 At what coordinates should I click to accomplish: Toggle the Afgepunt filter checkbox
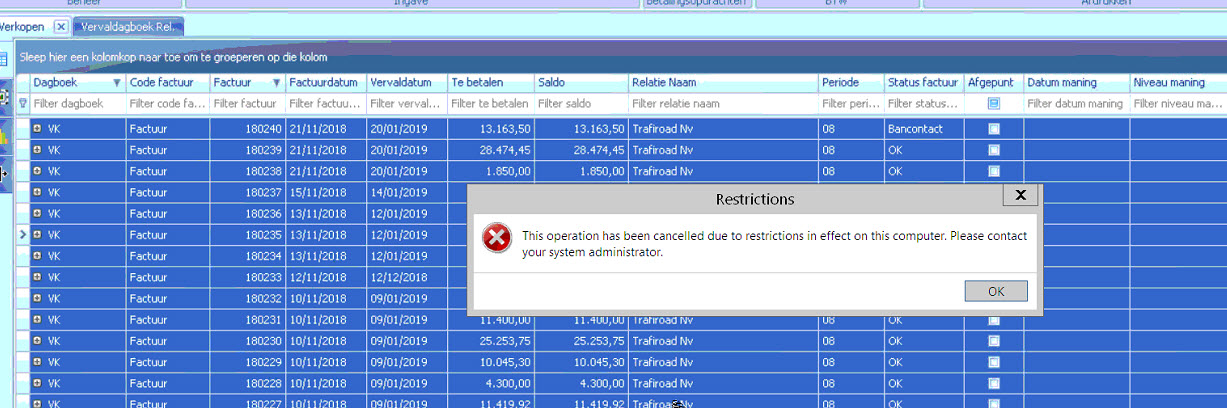(994, 103)
